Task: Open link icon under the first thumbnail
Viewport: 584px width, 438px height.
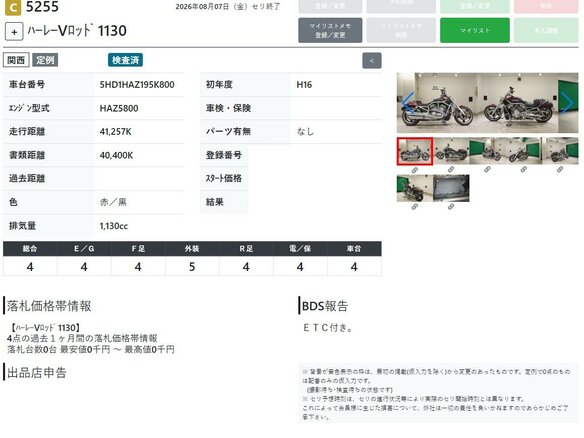Action: tap(415, 170)
